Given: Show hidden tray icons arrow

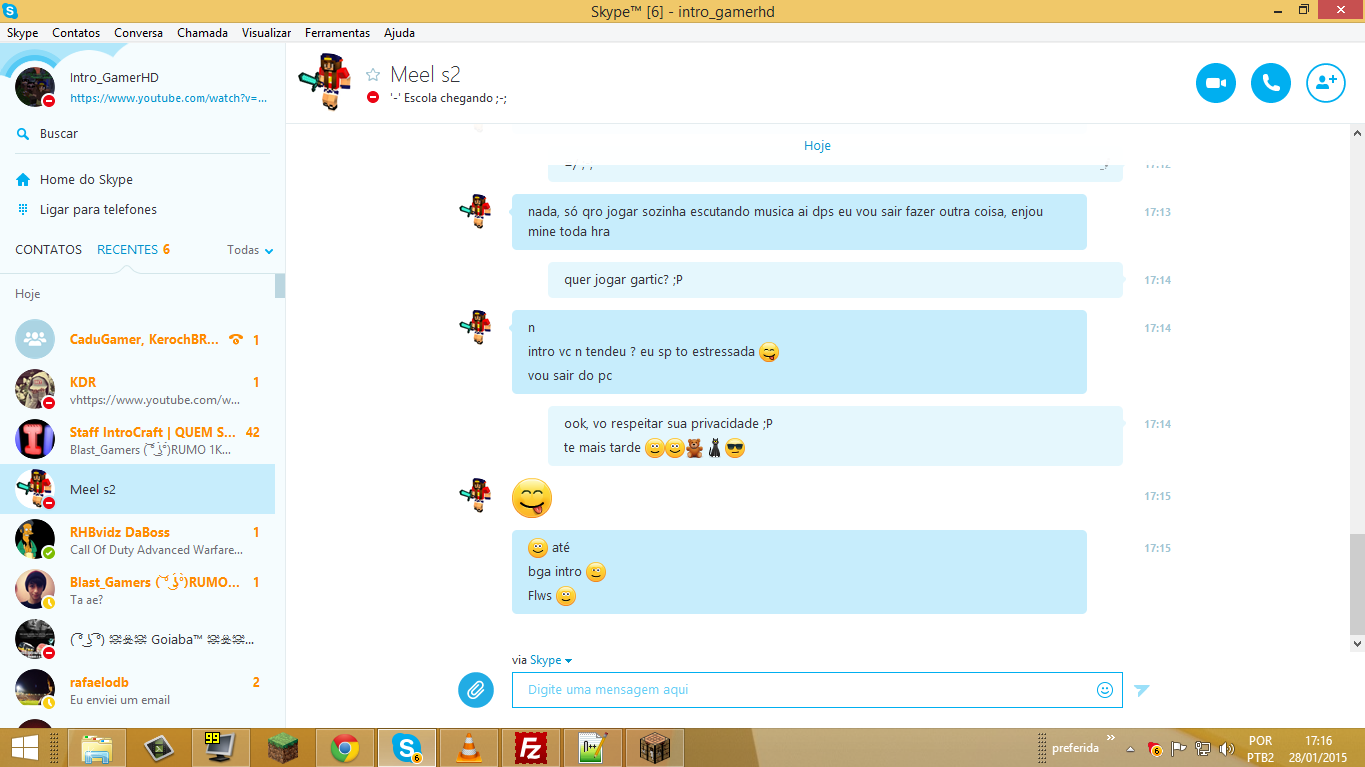Looking at the screenshot, I should point(1130,749).
